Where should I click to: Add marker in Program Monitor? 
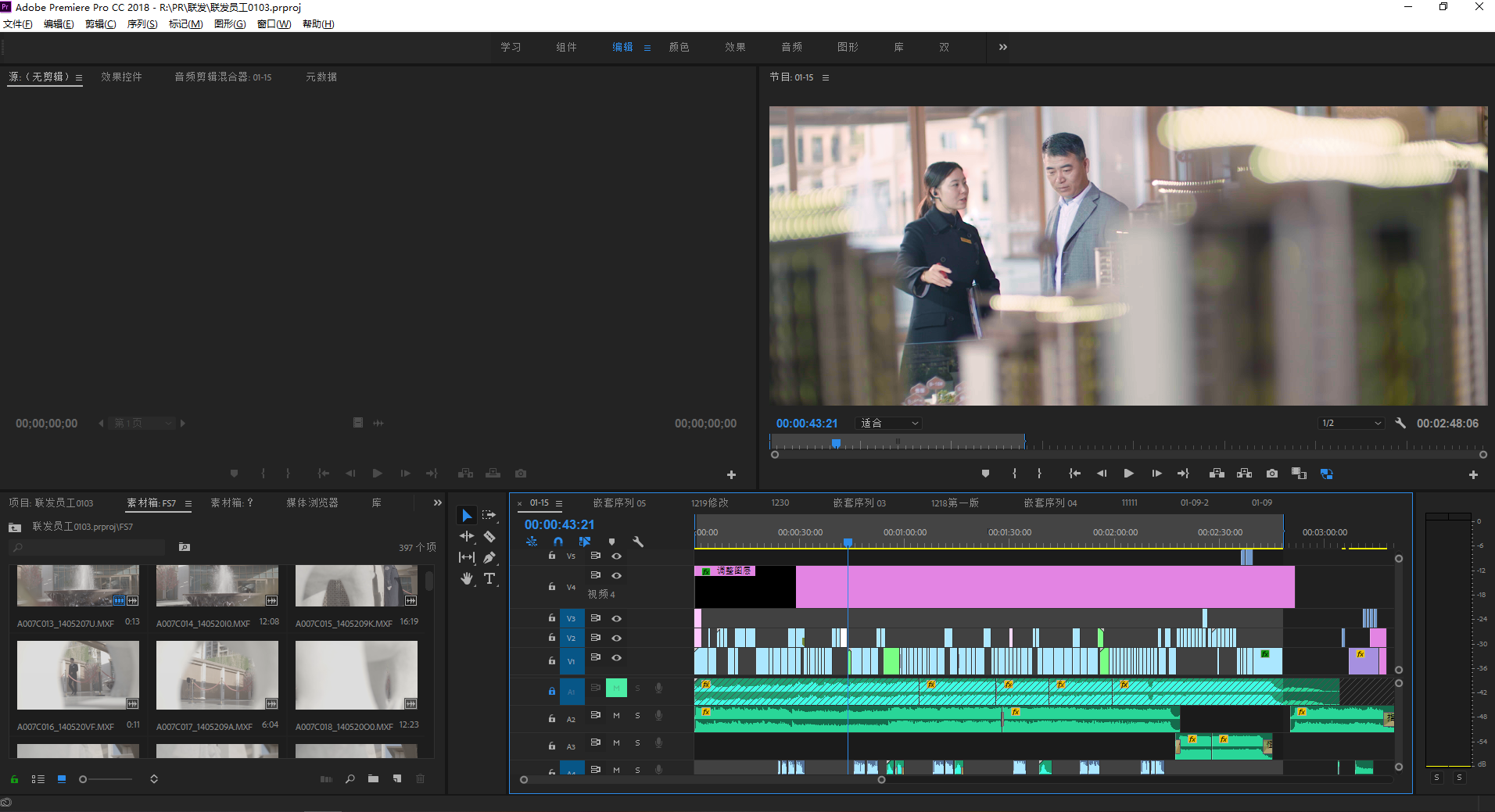(x=985, y=474)
